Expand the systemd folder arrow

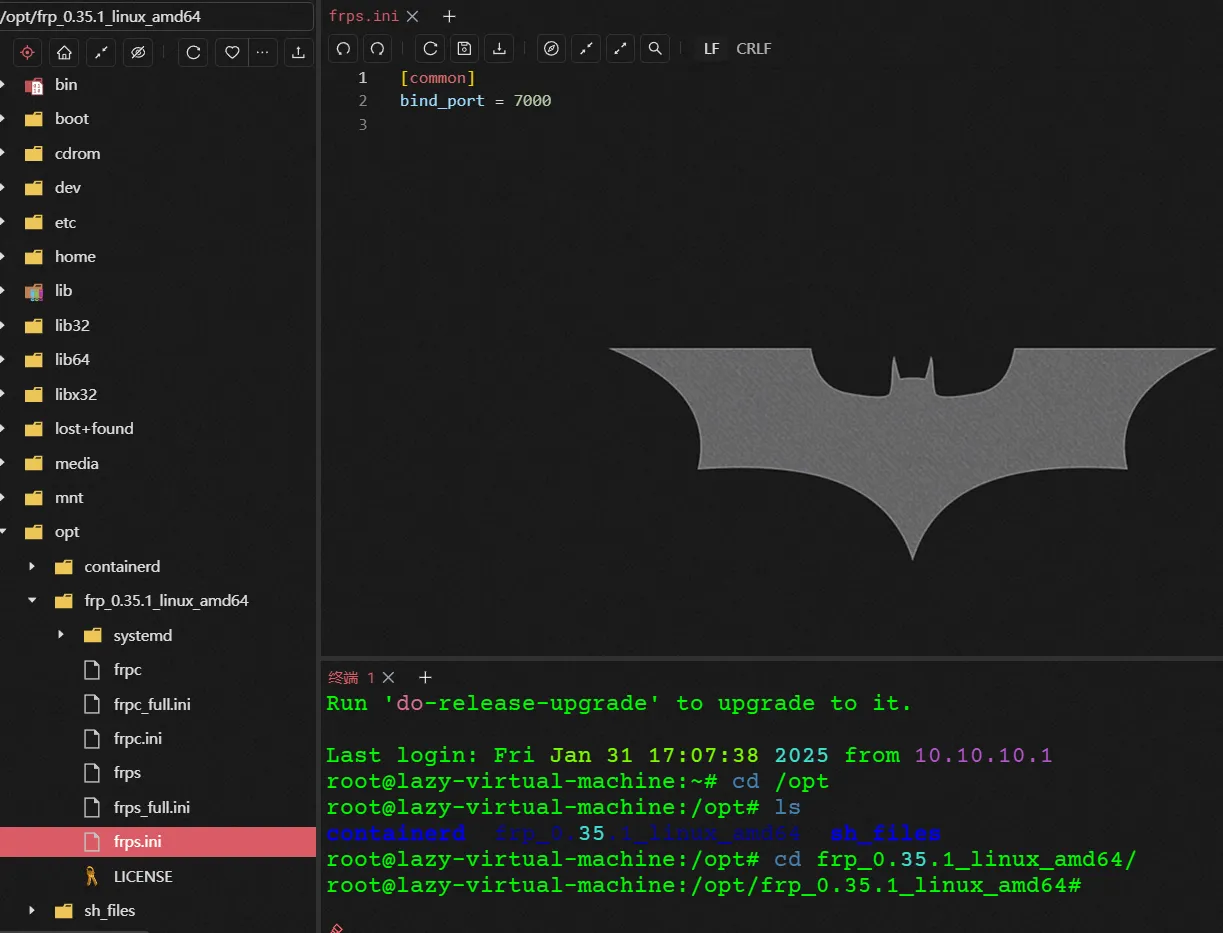[61, 635]
